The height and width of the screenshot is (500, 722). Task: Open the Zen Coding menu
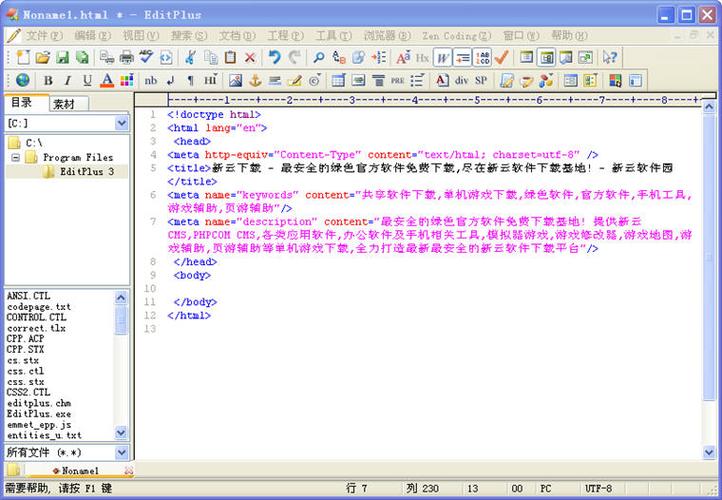coord(449,35)
